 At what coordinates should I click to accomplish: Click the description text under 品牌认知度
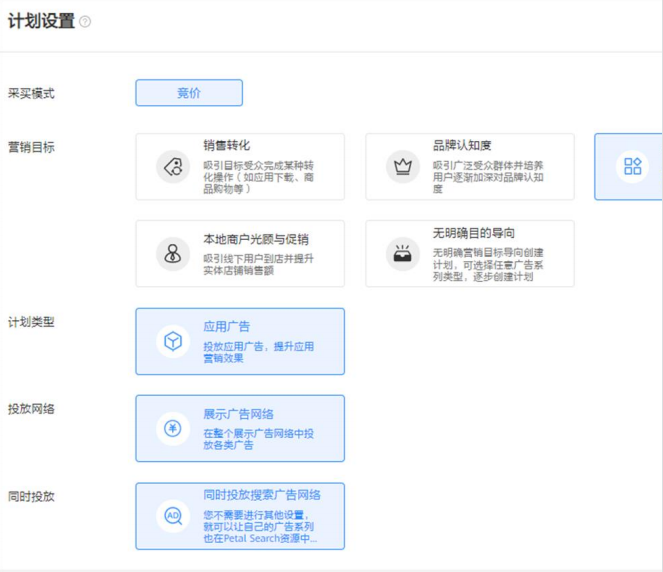(x=488, y=177)
